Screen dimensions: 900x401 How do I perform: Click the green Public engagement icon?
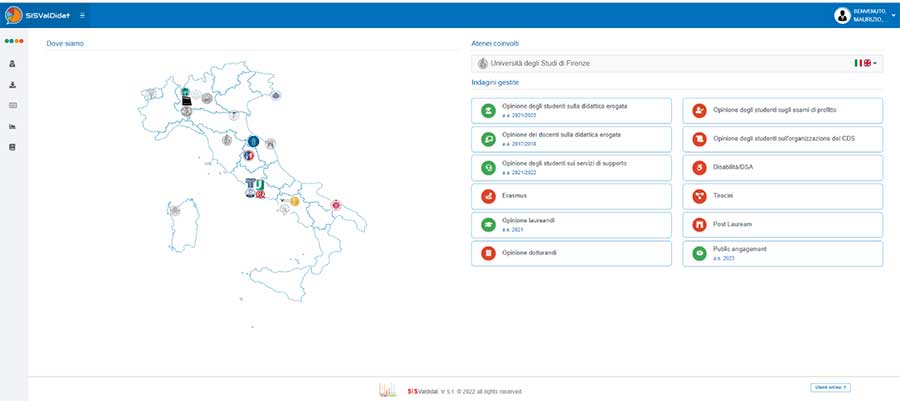[700, 254]
